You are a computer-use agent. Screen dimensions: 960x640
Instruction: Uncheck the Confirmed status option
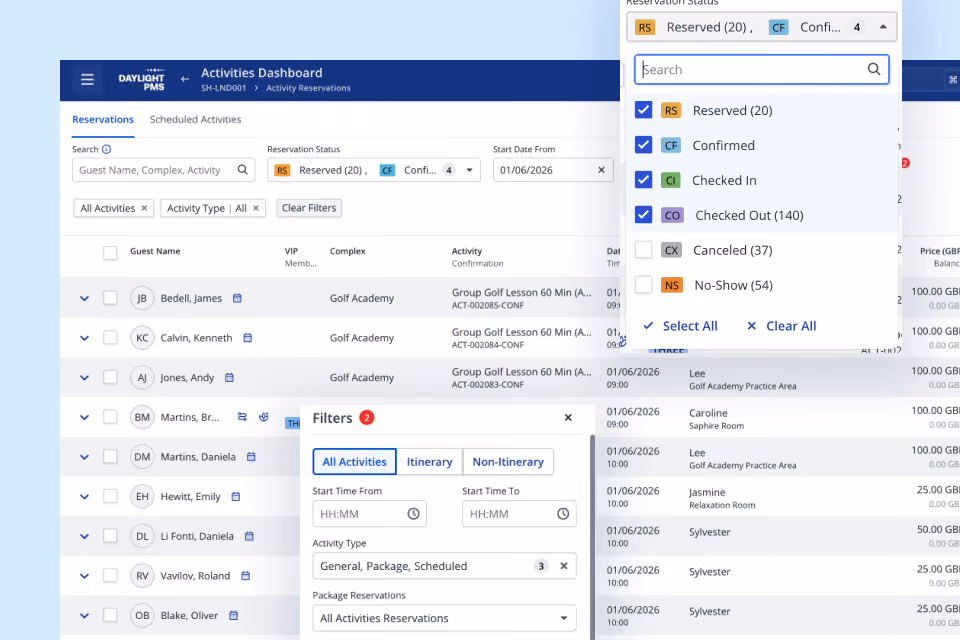pos(643,145)
